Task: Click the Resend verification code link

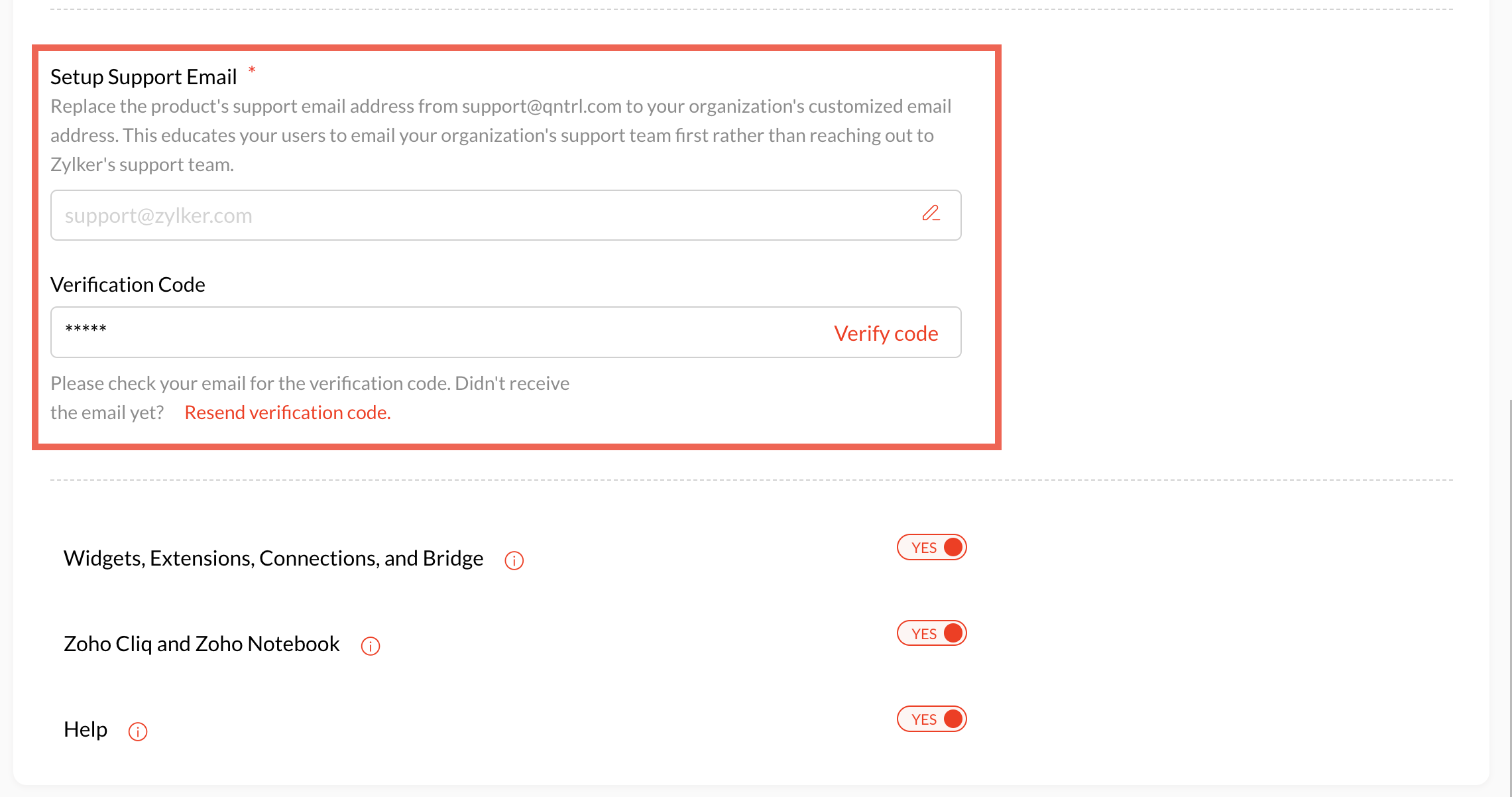Action: tap(287, 412)
